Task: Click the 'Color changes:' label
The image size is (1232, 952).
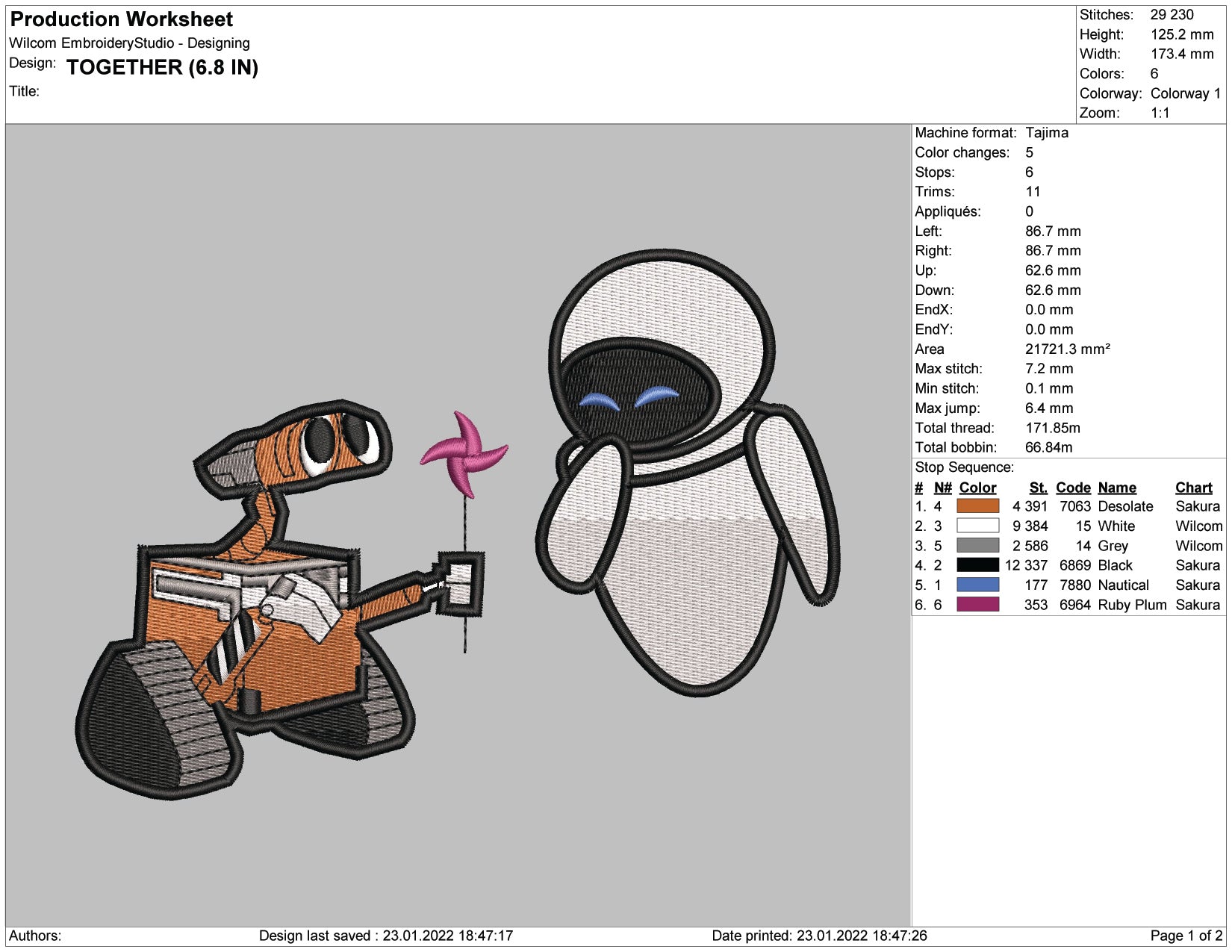Action: [x=962, y=152]
